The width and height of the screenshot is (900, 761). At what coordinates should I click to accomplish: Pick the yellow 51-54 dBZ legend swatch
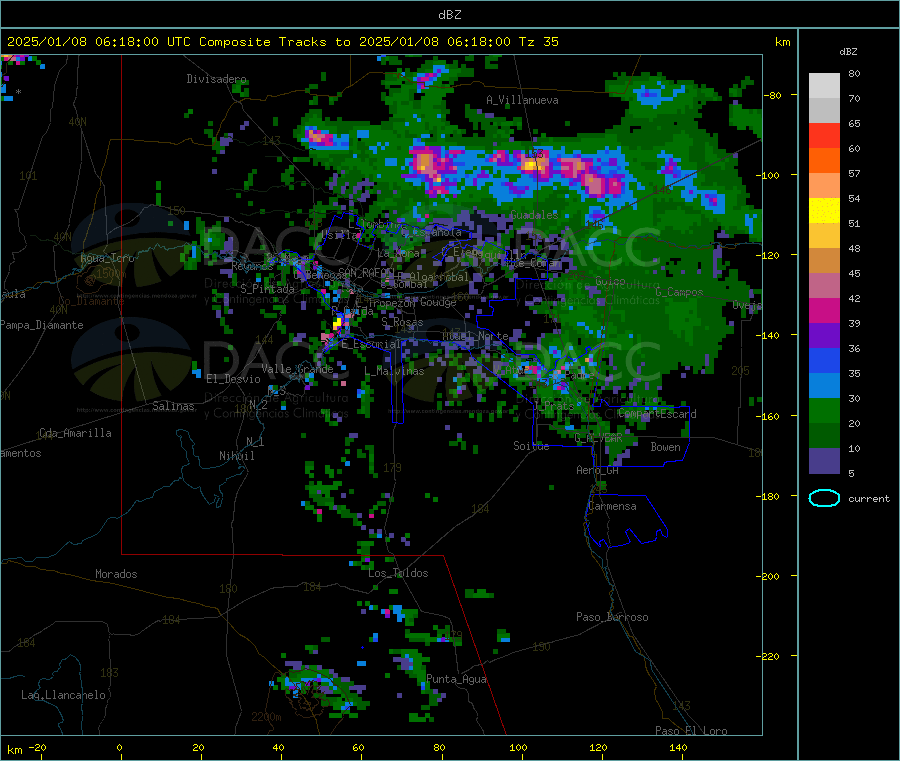(824, 211)
